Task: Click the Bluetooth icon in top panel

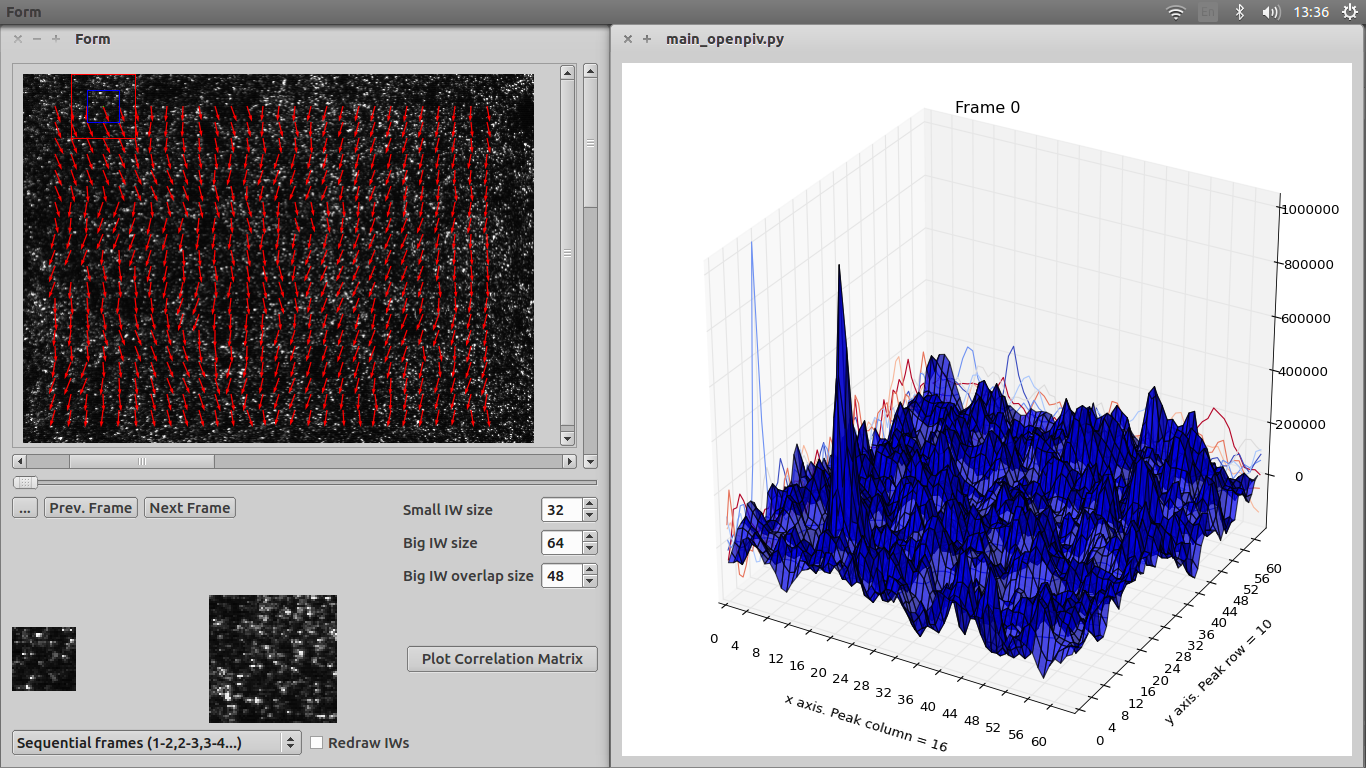Action: pos(1239,12)
